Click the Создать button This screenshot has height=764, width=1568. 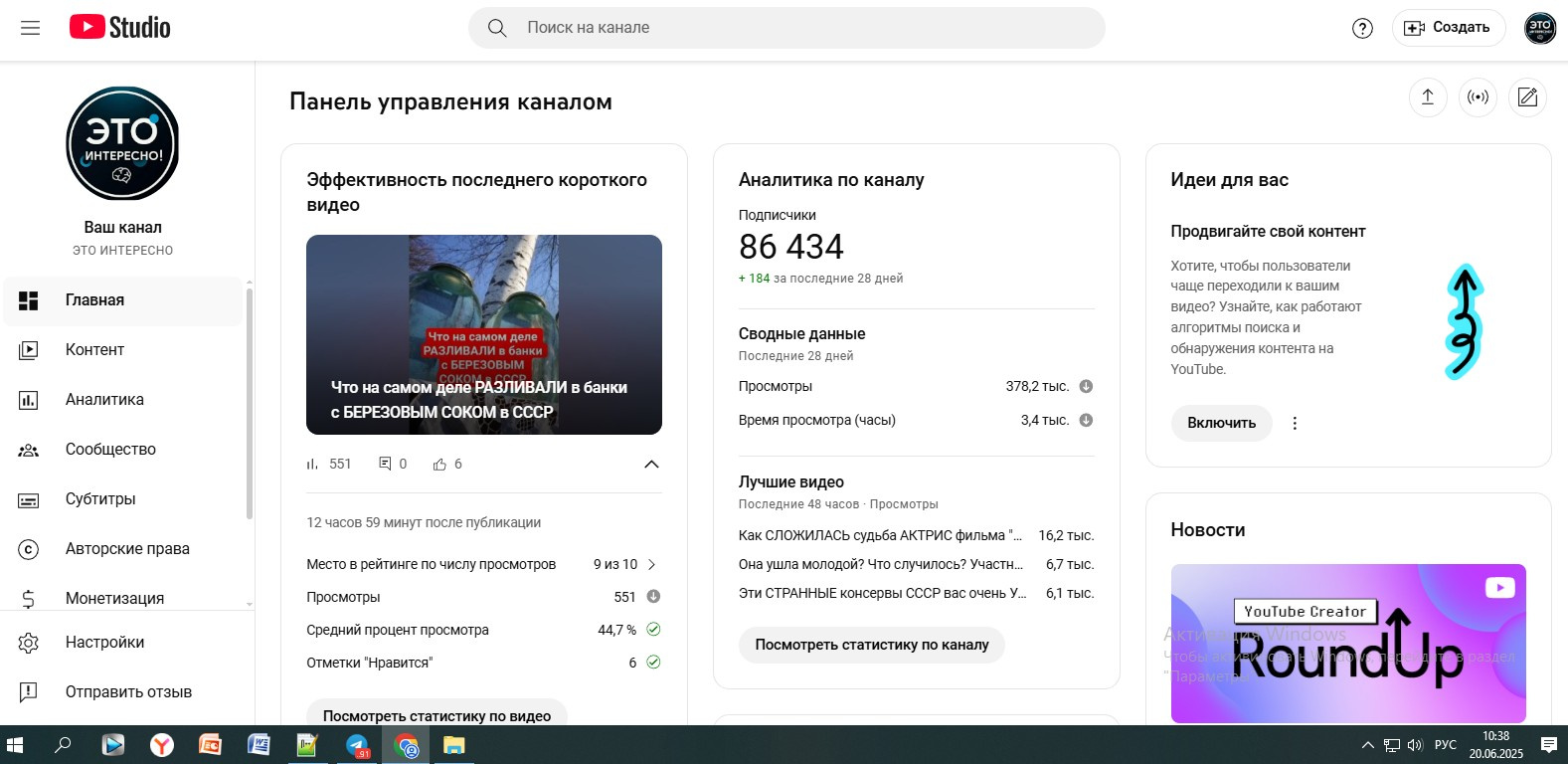click(x=1449, y=28)
